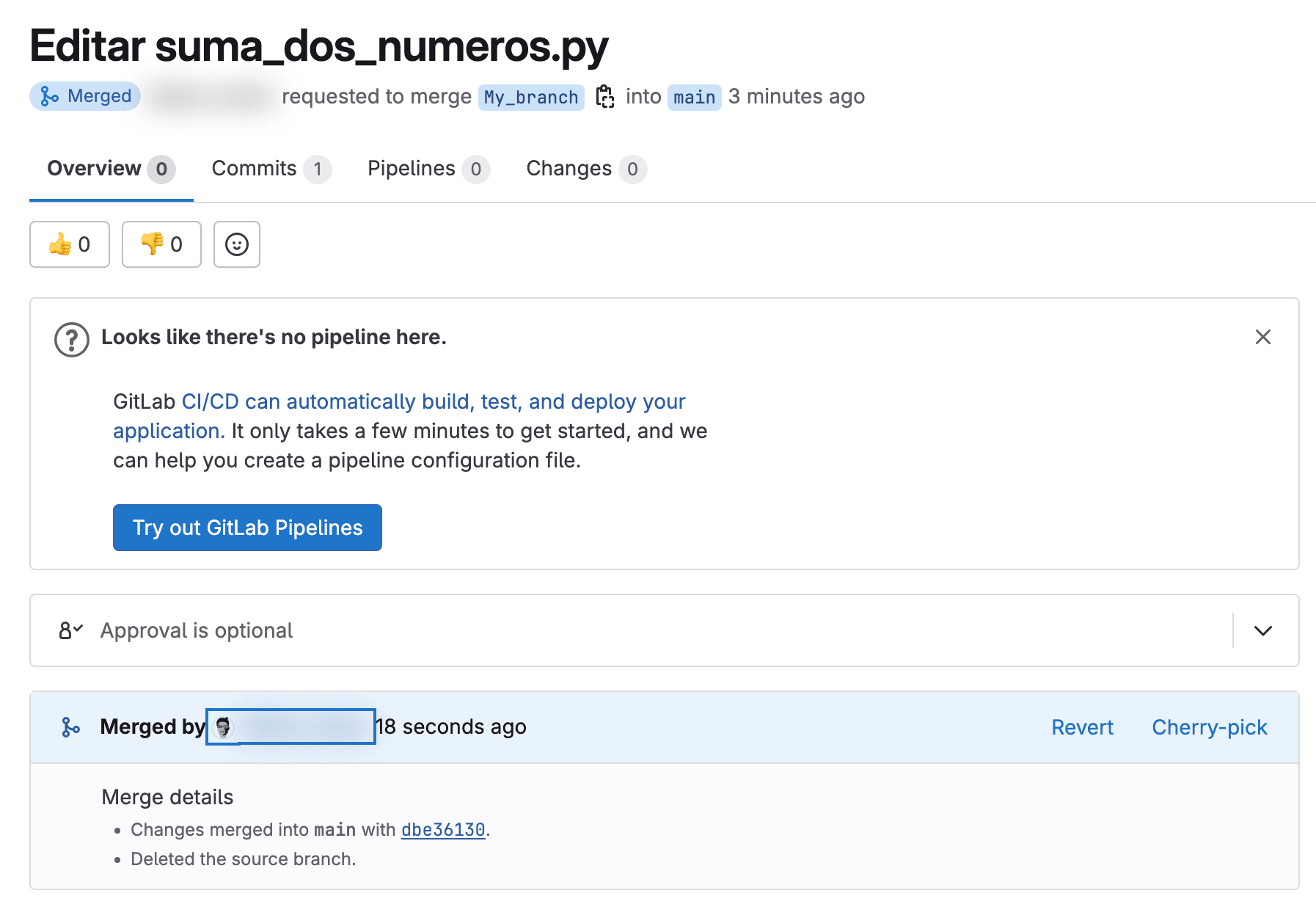Dismiss the pipeline suggestion banner
The height and width of the screenshot is (907, 1316).
1262,338
